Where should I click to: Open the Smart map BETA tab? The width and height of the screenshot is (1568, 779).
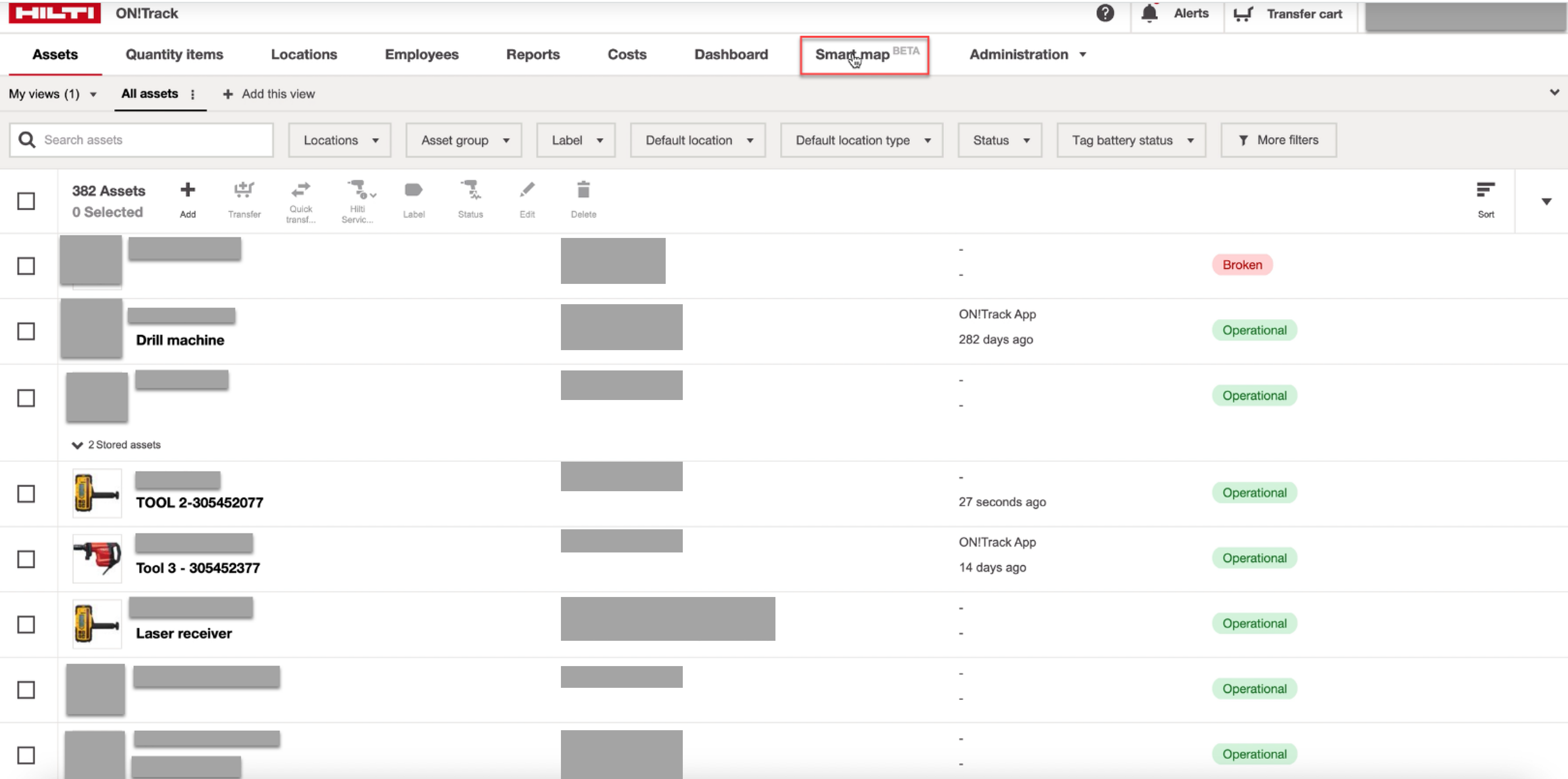[x=864, y=55]
